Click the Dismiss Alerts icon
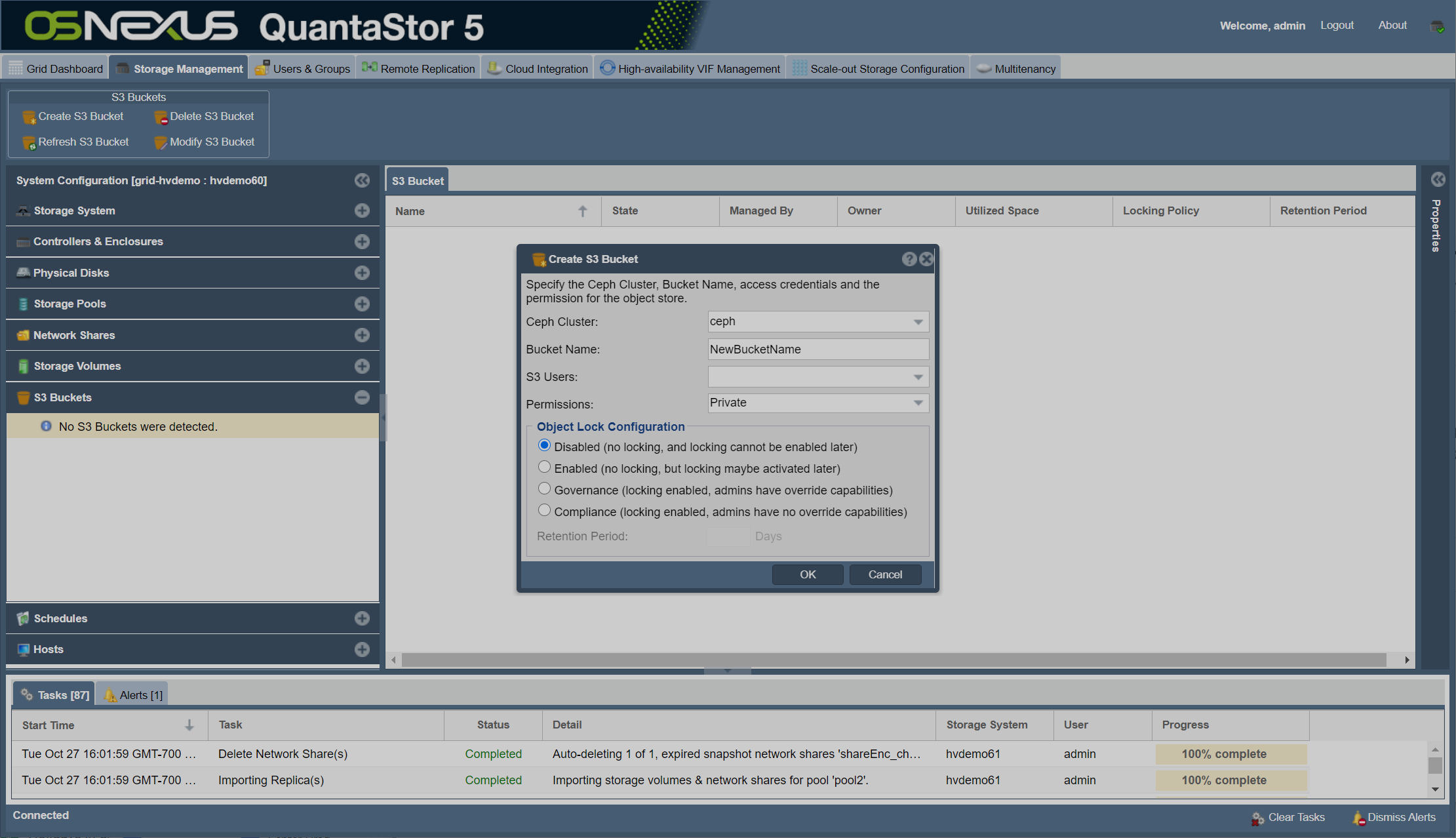 (x=1359, y=818)
